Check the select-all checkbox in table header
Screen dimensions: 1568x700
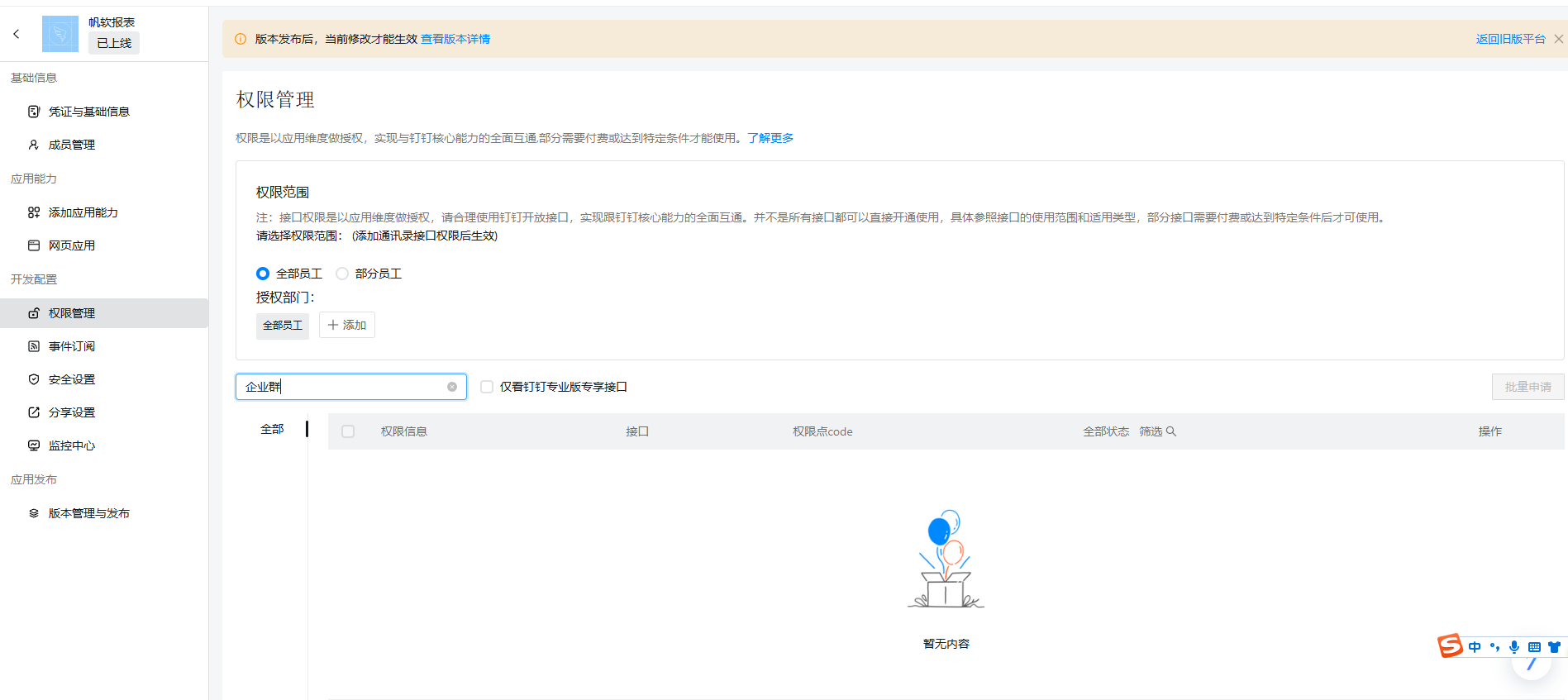pos(348,431)
